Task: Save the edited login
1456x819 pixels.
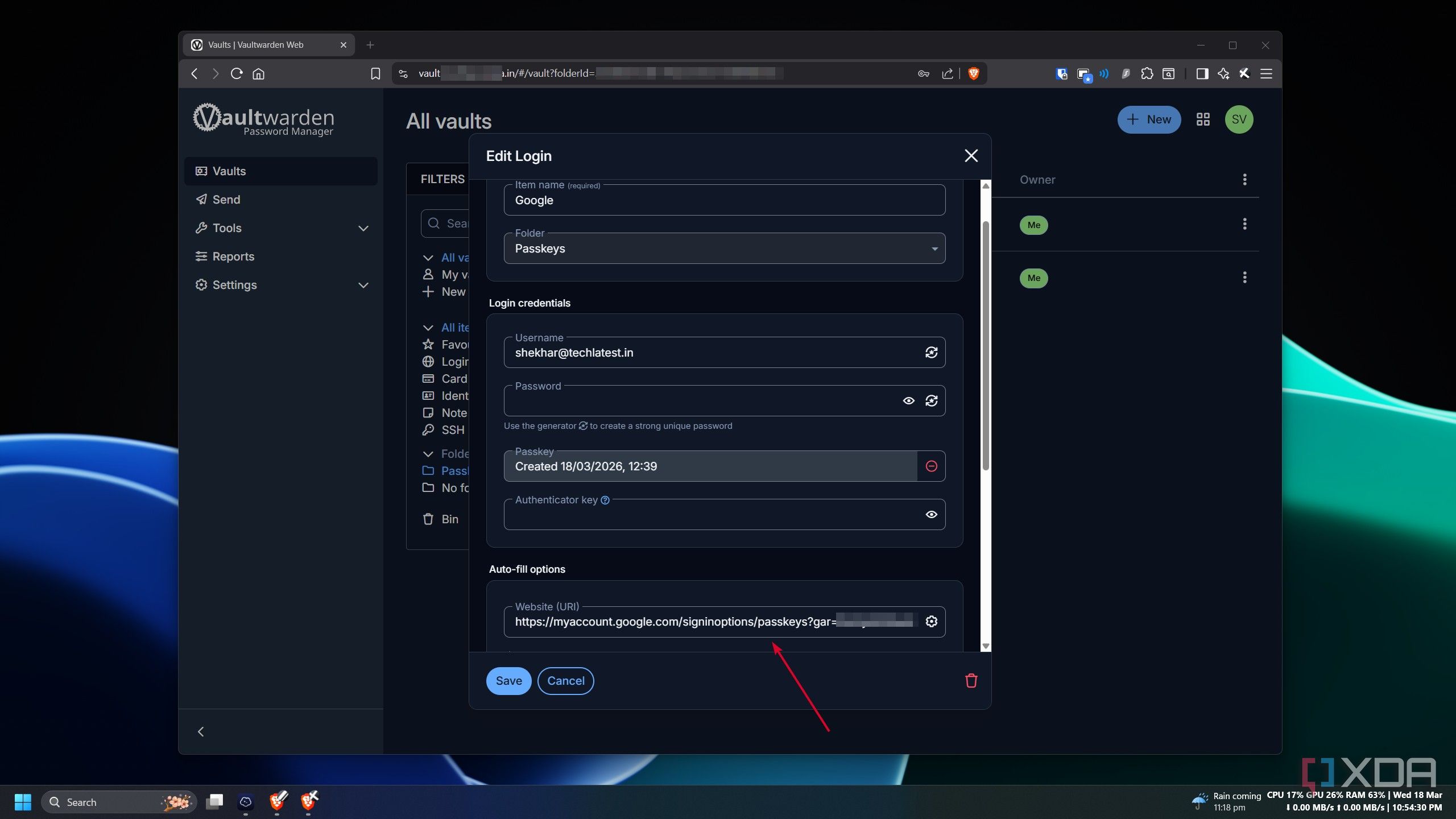Action: point(508,681)
